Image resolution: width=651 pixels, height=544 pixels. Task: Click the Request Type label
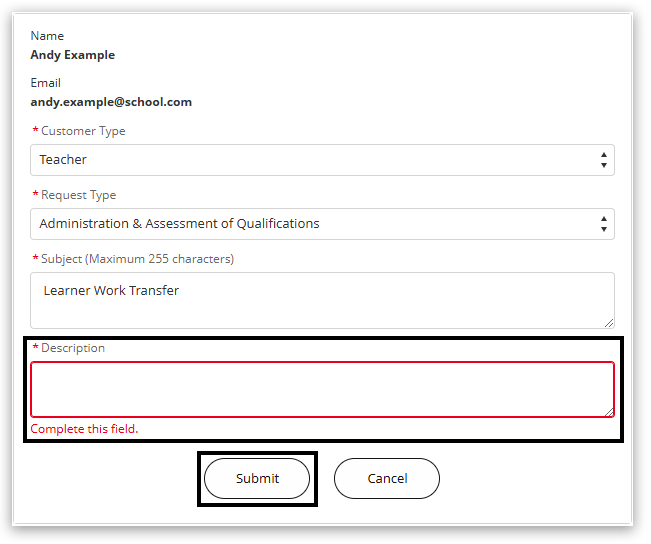(78, 195)
